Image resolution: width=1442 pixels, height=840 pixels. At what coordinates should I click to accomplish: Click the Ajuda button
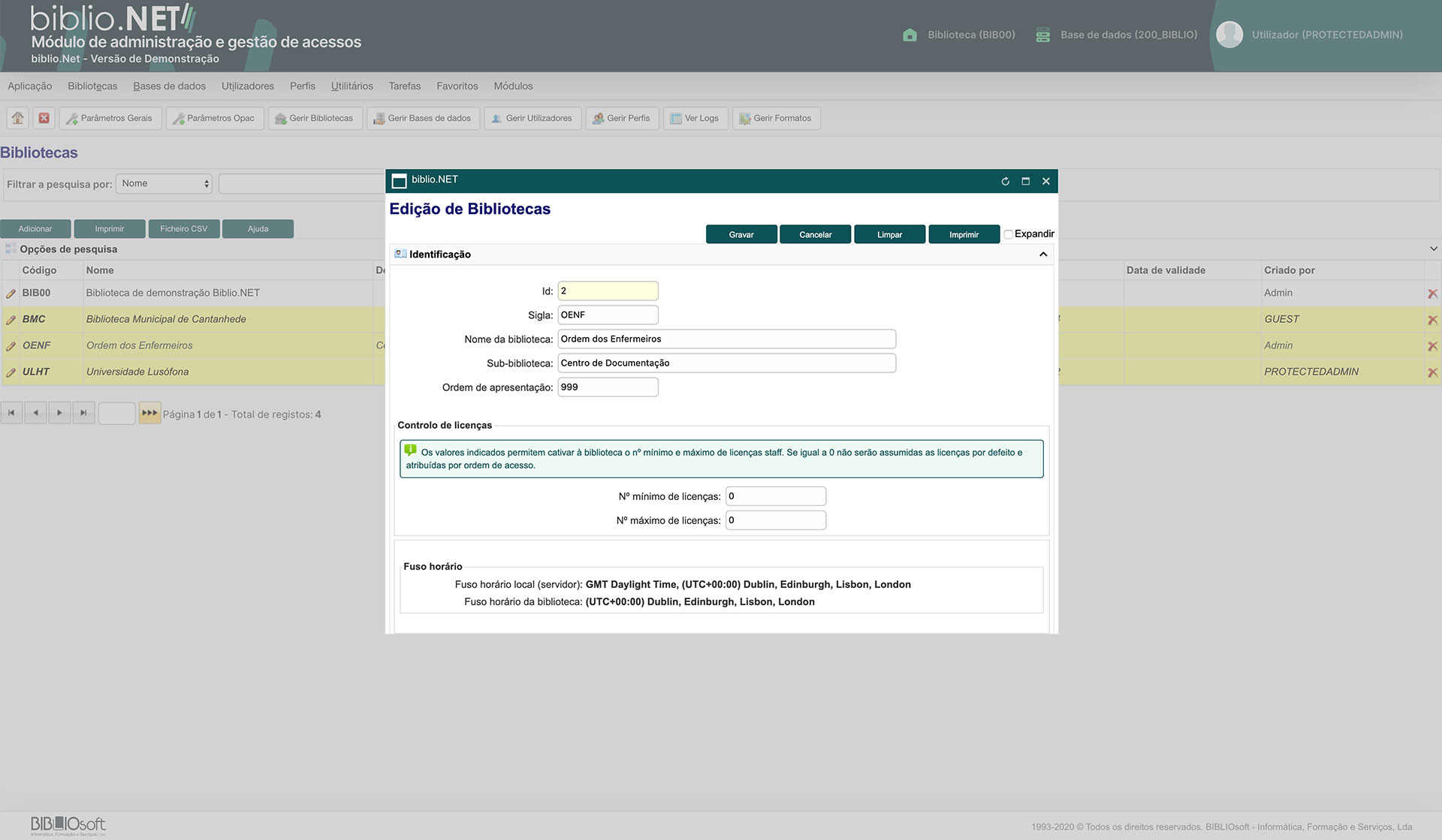coord(258,229)
